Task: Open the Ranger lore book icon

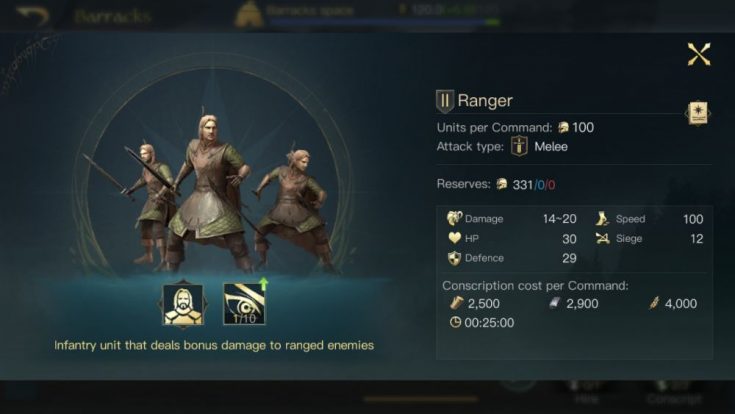Action: (x=698, y=113)
